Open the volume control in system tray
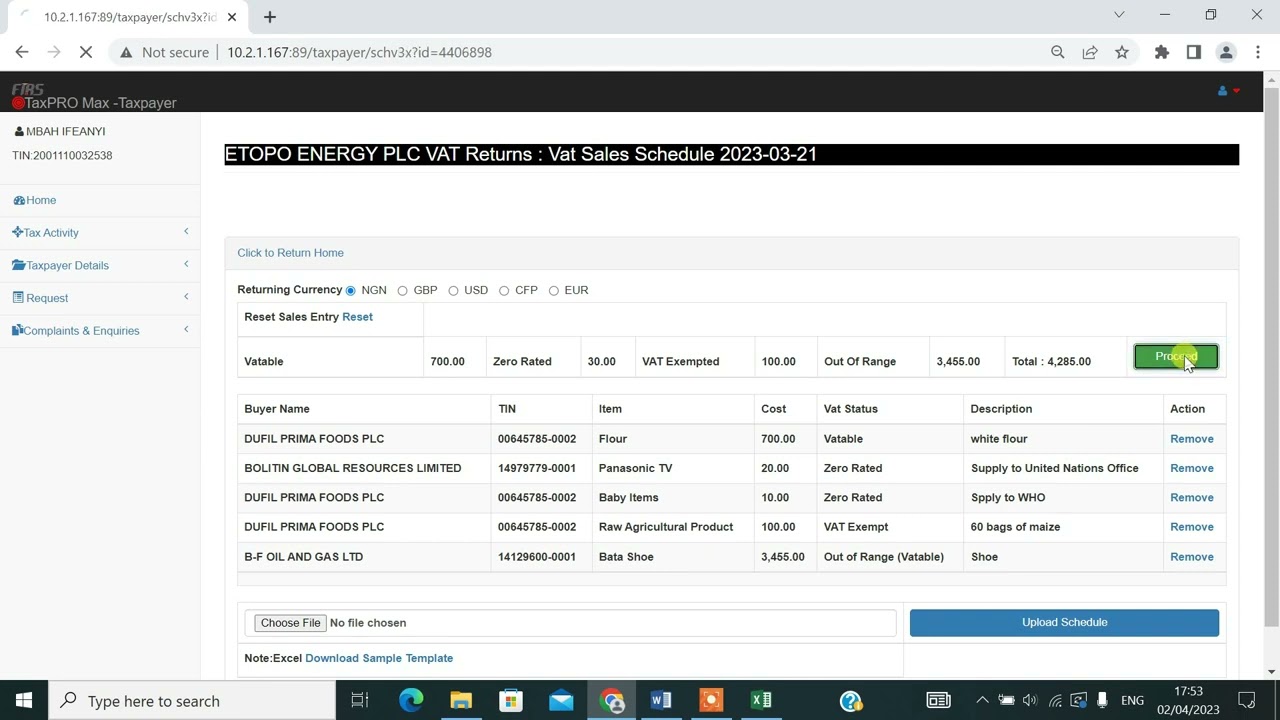 1030,700
